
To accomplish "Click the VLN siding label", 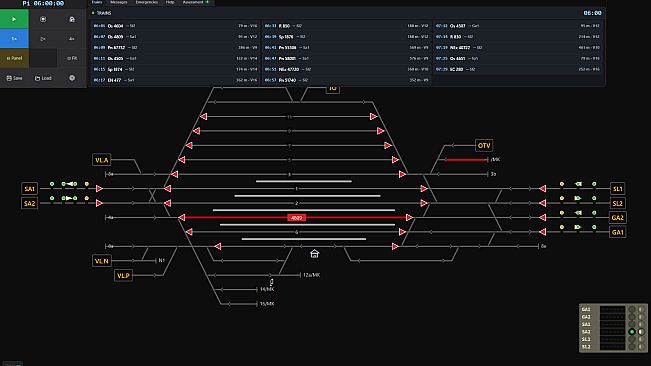I will point(101,261).
